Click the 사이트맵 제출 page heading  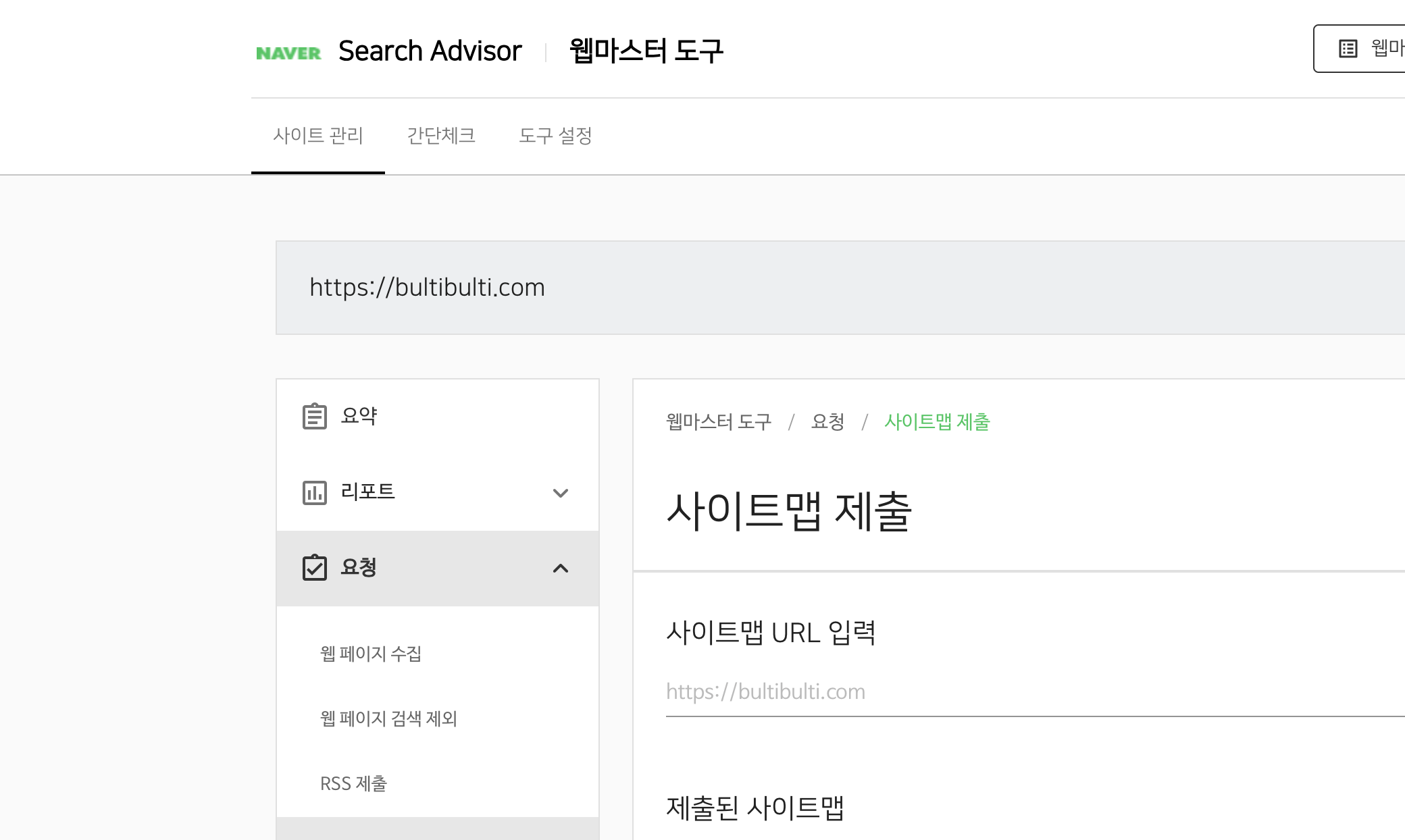789,511
